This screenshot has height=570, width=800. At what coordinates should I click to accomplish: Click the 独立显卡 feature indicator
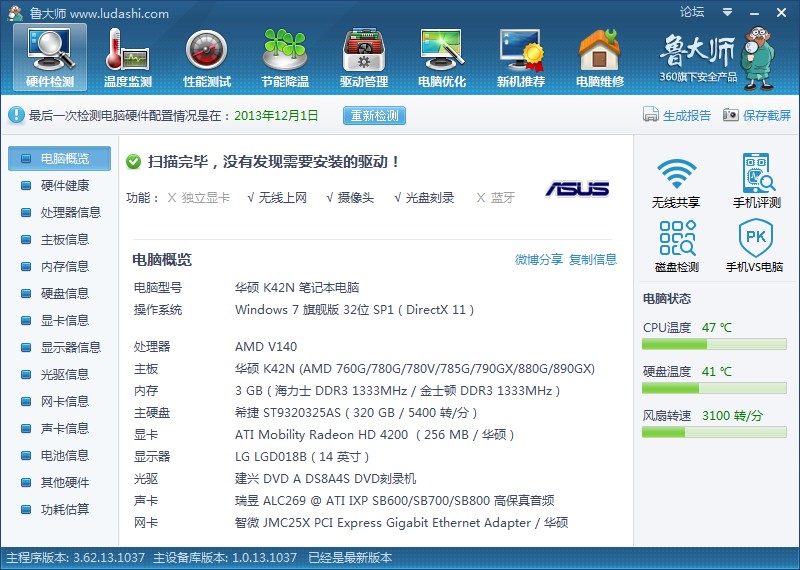199,197
